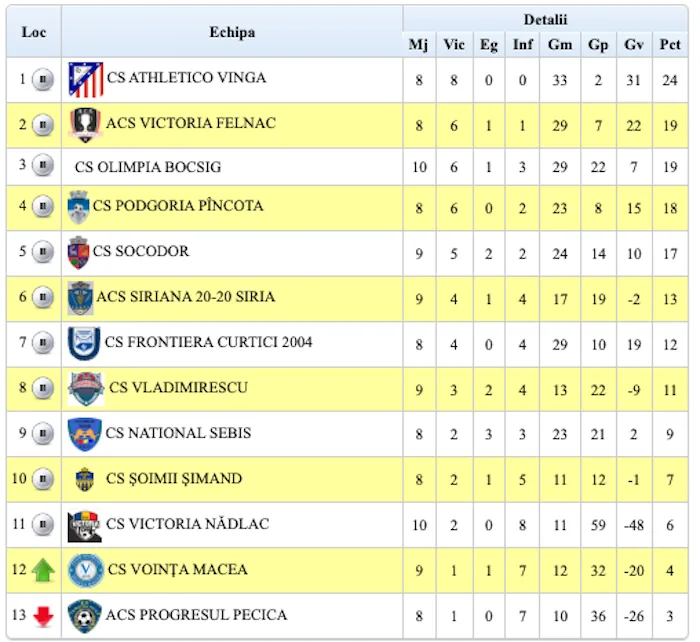The image size is (700, 642).
Task: Click the CS Podgoria Pîncota crest
Action: coord(78,207)
